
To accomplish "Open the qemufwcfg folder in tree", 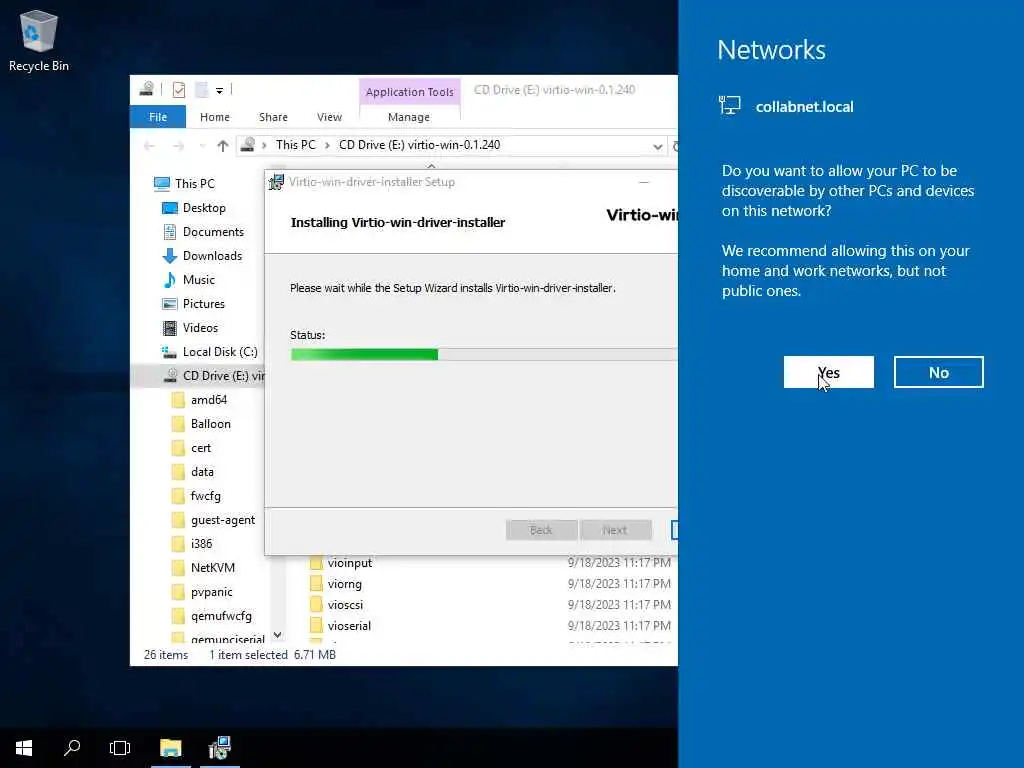I will [x=221, y=616].
